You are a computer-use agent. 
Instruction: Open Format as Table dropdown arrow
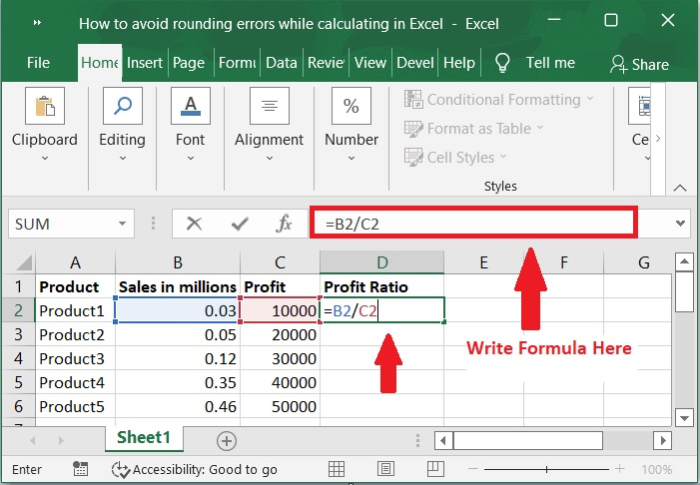pos(540,128)
